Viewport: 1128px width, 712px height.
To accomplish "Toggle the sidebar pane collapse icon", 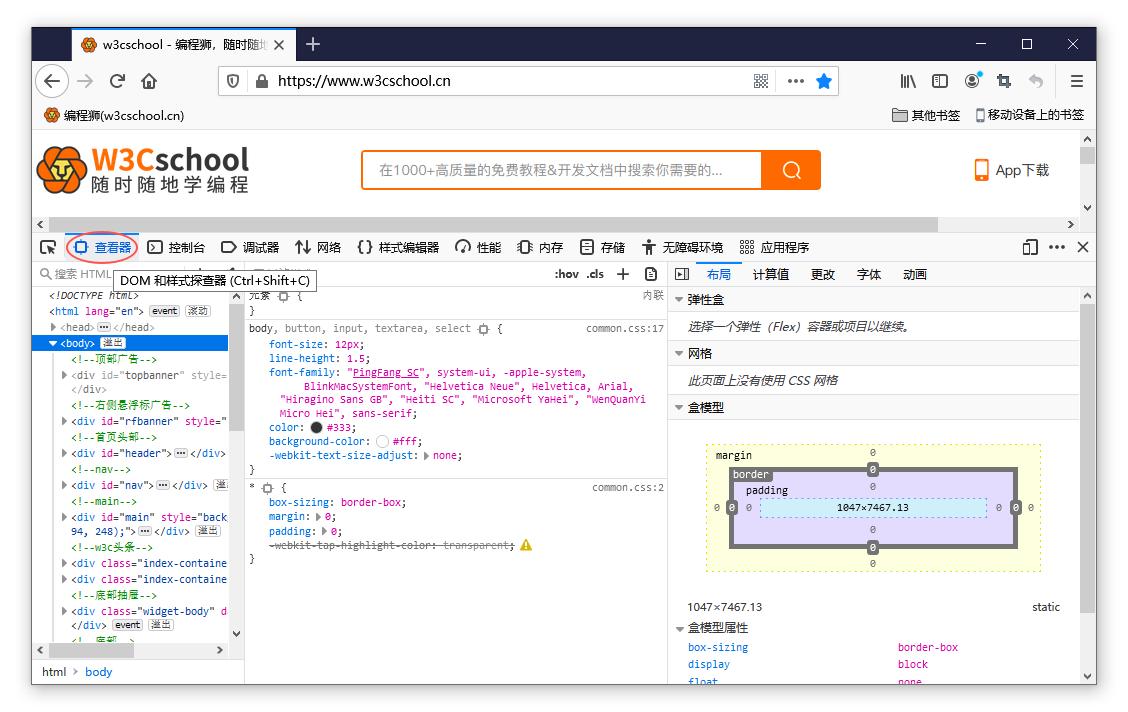I will 682,274.
